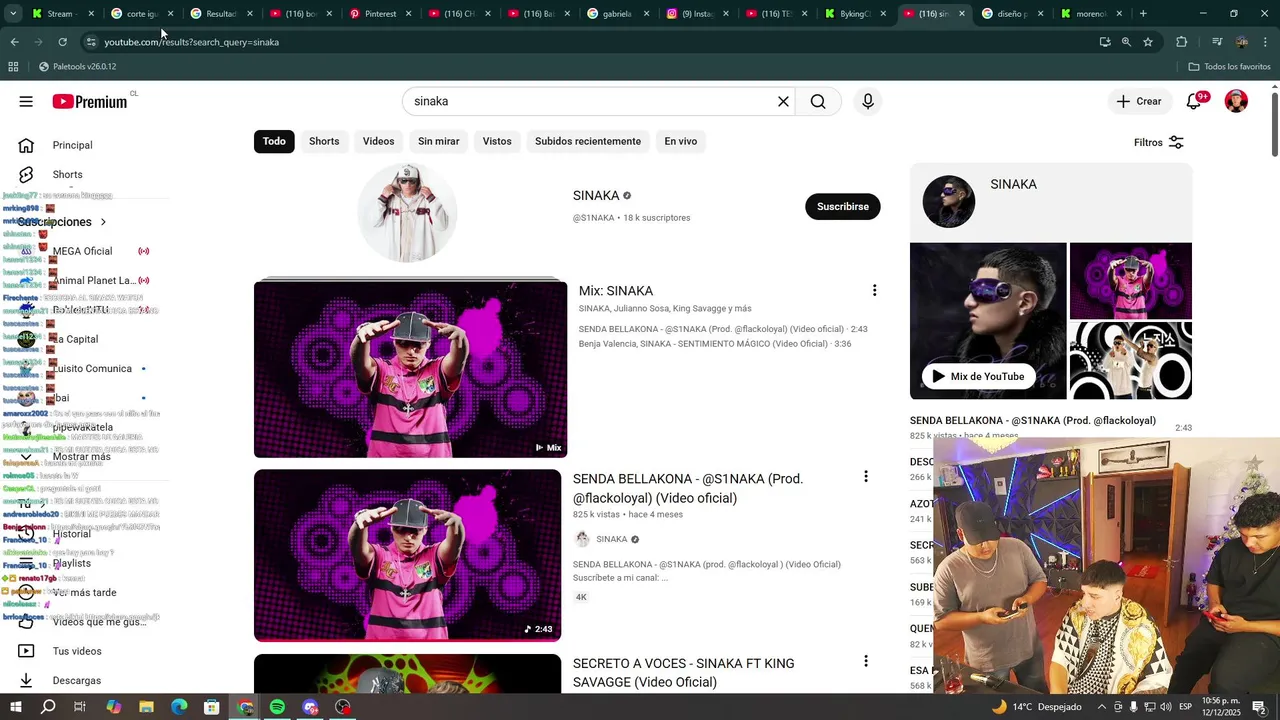Go to YouTube Premium home via logo
This screenshot has height=720, width=1280.
[90, 101]
